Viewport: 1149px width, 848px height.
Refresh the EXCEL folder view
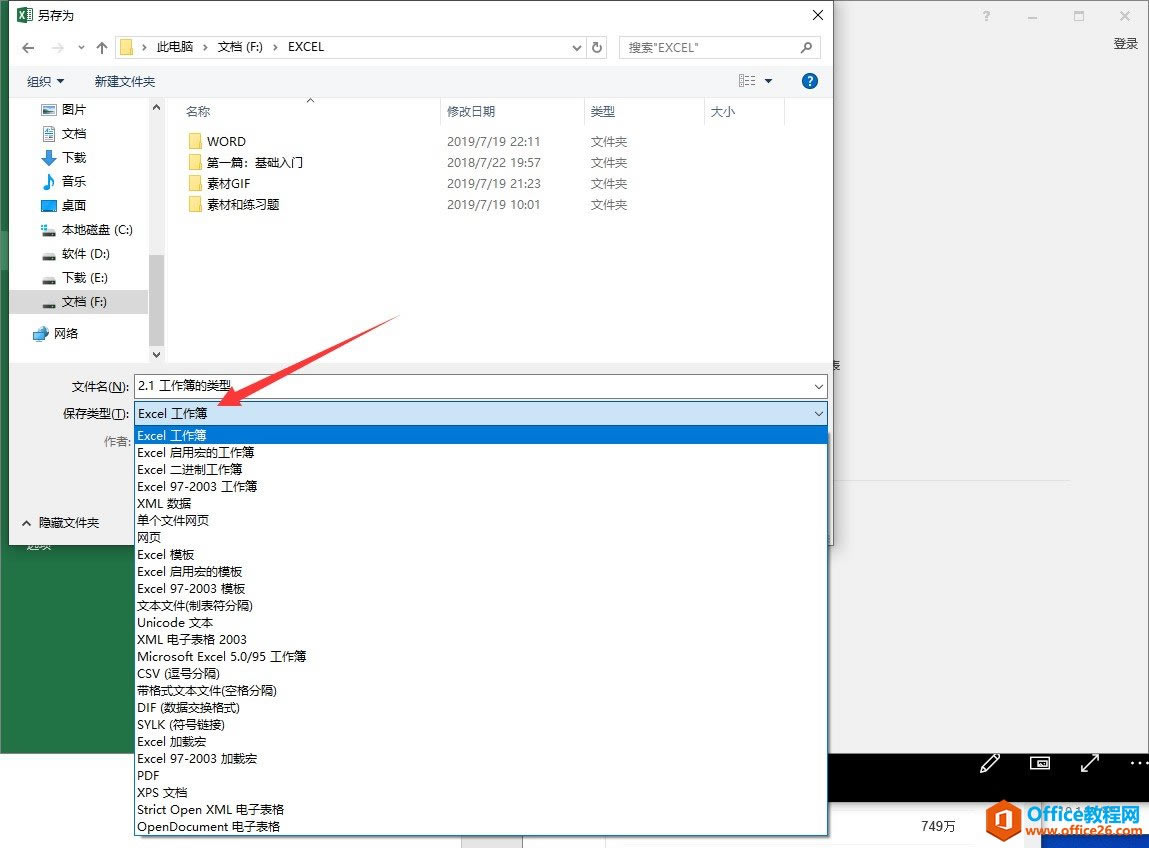pos(597,46)
